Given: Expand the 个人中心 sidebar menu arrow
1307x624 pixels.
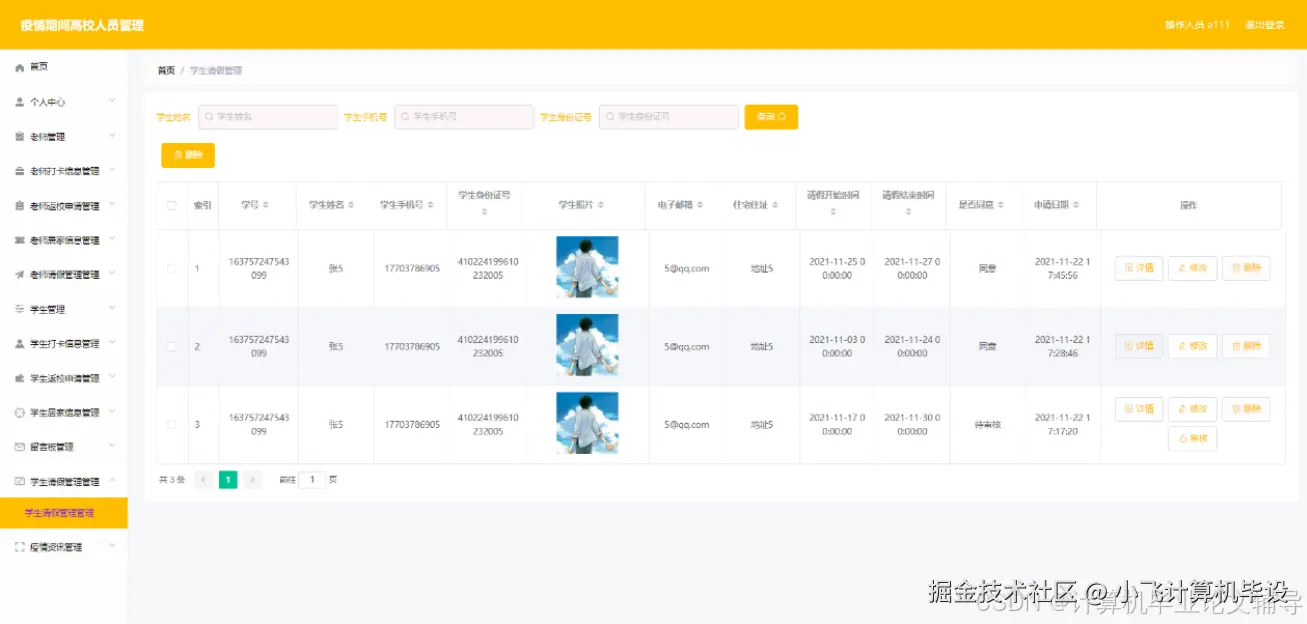Looking at the screenshot, I should [112, 101].
